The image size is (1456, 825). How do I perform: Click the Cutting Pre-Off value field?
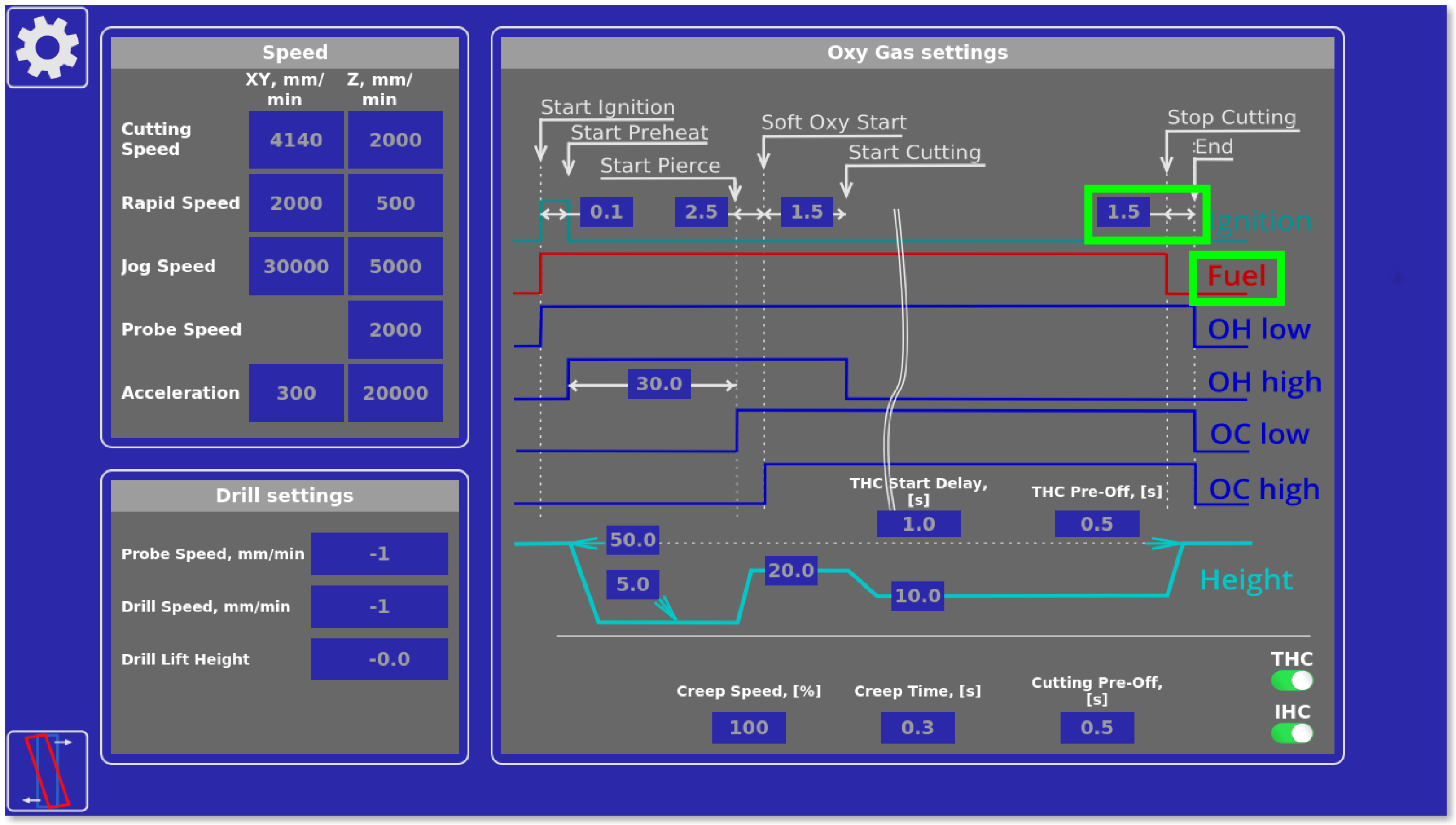[1097, 727]
